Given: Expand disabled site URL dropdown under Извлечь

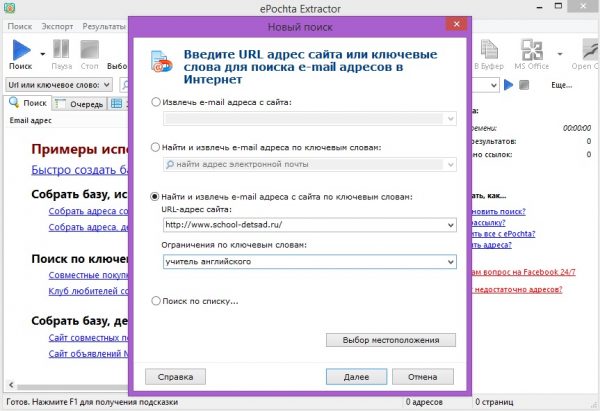Looking at the screenshot, I should 450,119.
